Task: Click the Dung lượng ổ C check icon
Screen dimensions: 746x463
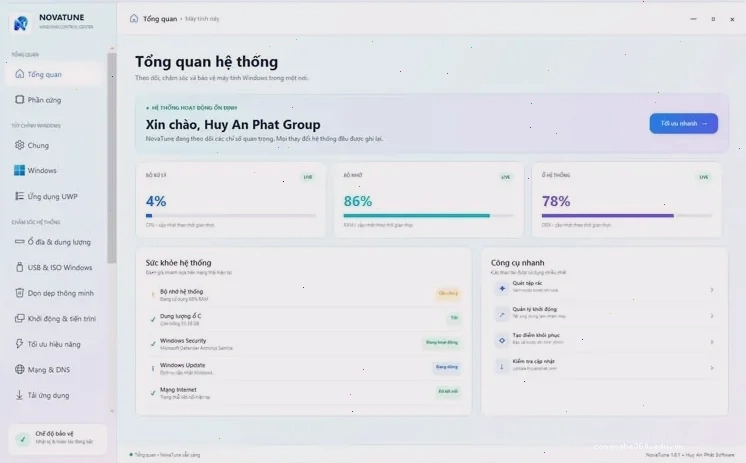Action: click(153, 319)
